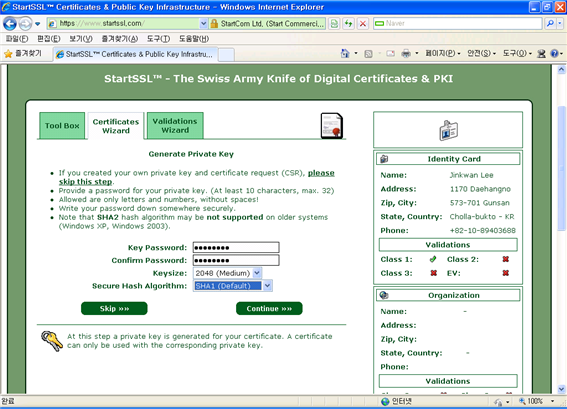Image resolution: width=567 pixels, height=409 pixels.
Task: Open the 도움말(H) menu
Action: (194, 39)
